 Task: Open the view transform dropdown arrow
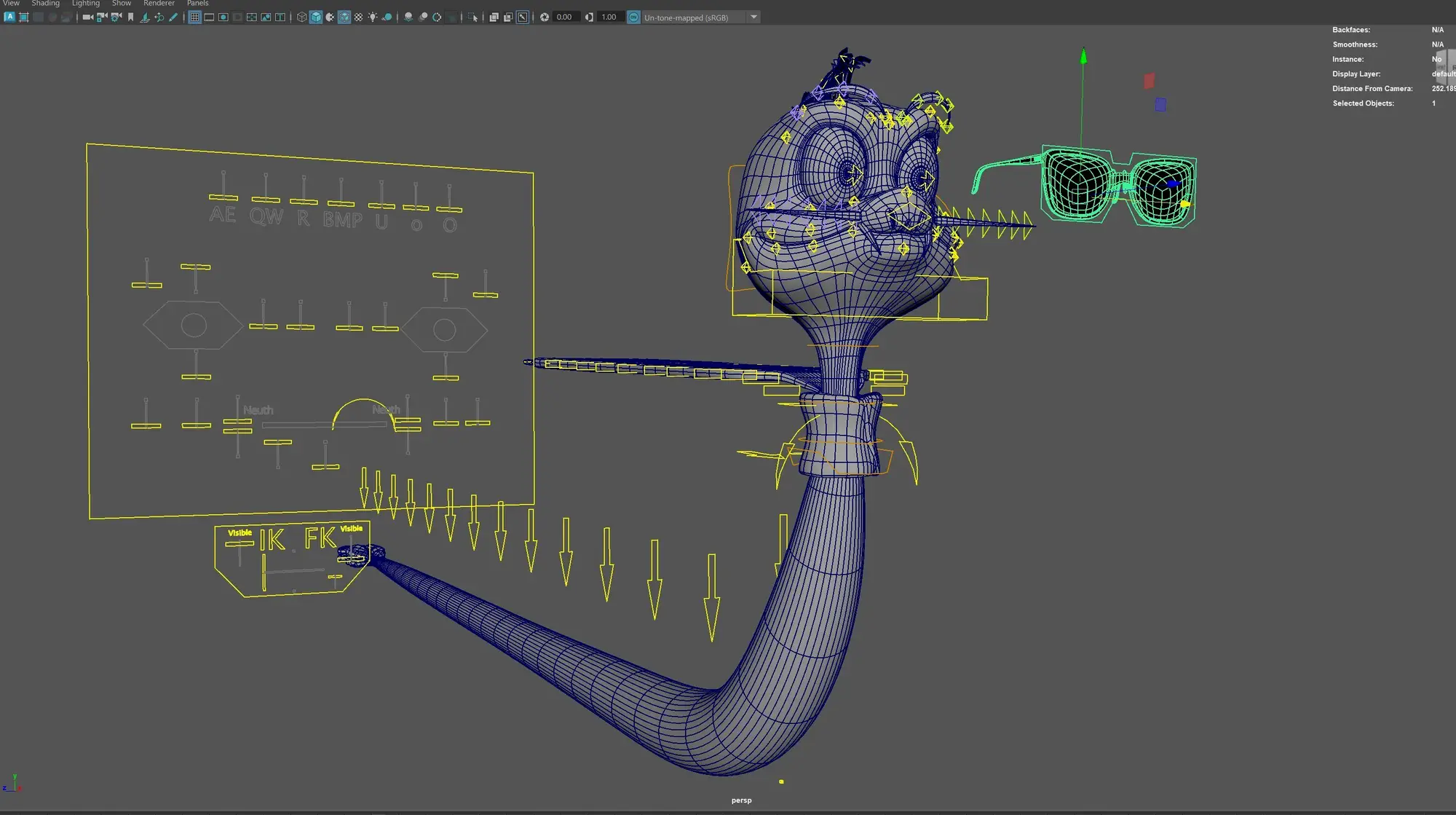click(x=753, y=17)
